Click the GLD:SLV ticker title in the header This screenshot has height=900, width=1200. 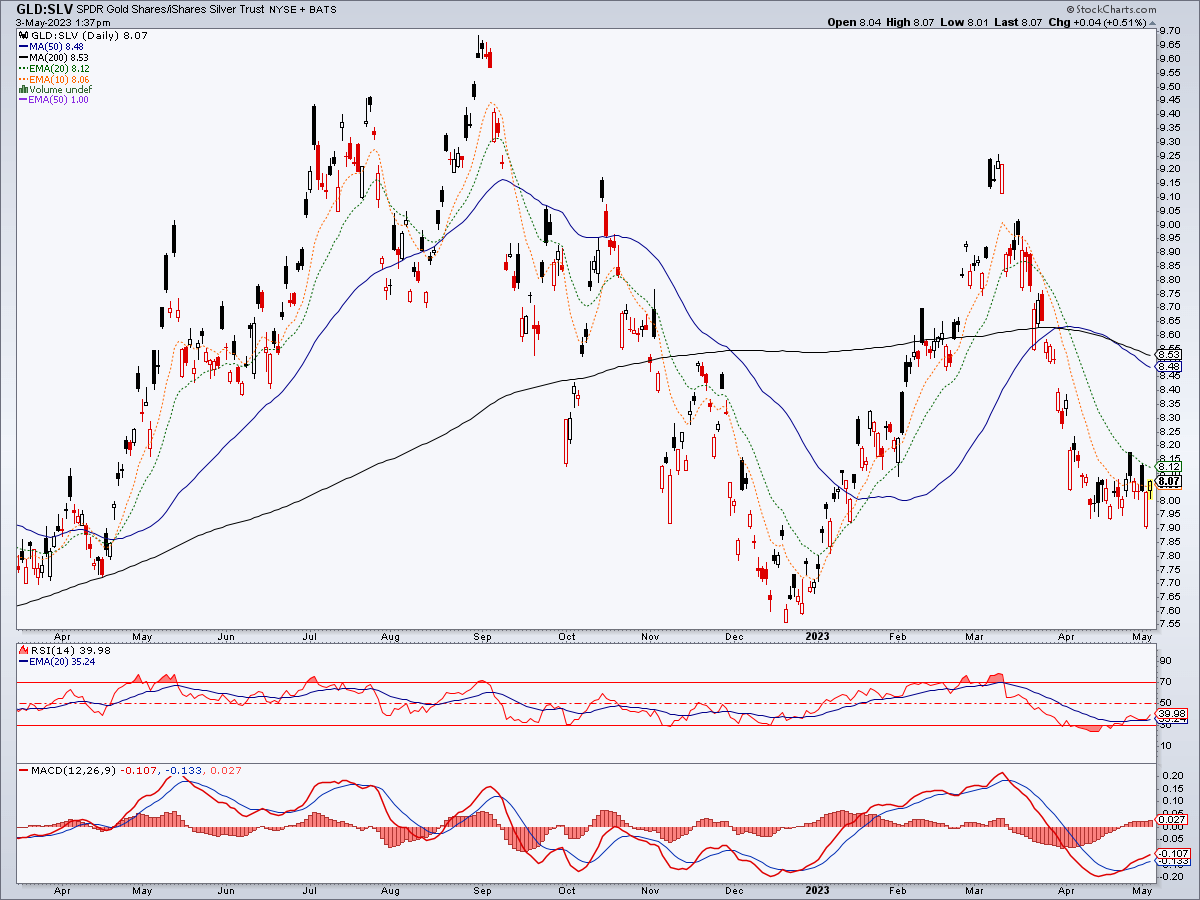coord(44,9)
